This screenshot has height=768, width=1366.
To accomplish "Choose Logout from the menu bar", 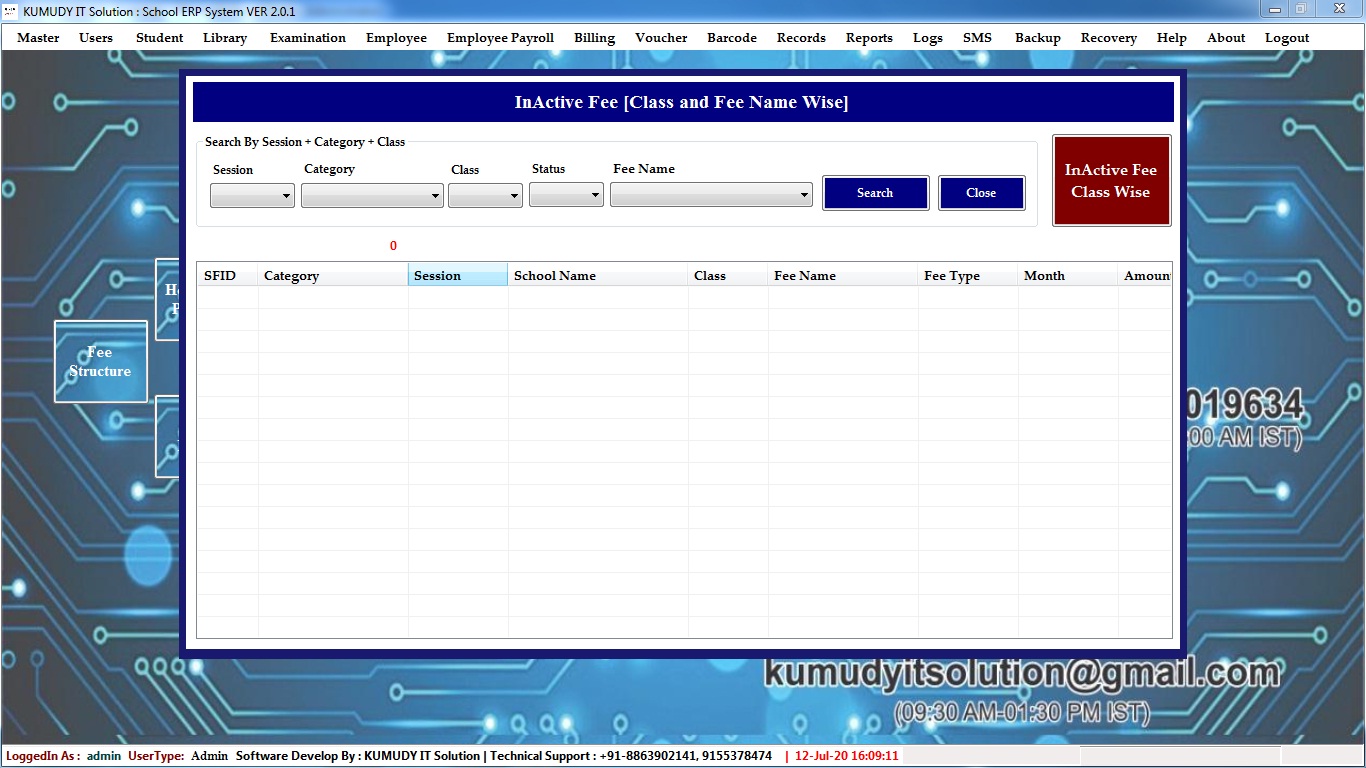I will (x=1286, y=38).
